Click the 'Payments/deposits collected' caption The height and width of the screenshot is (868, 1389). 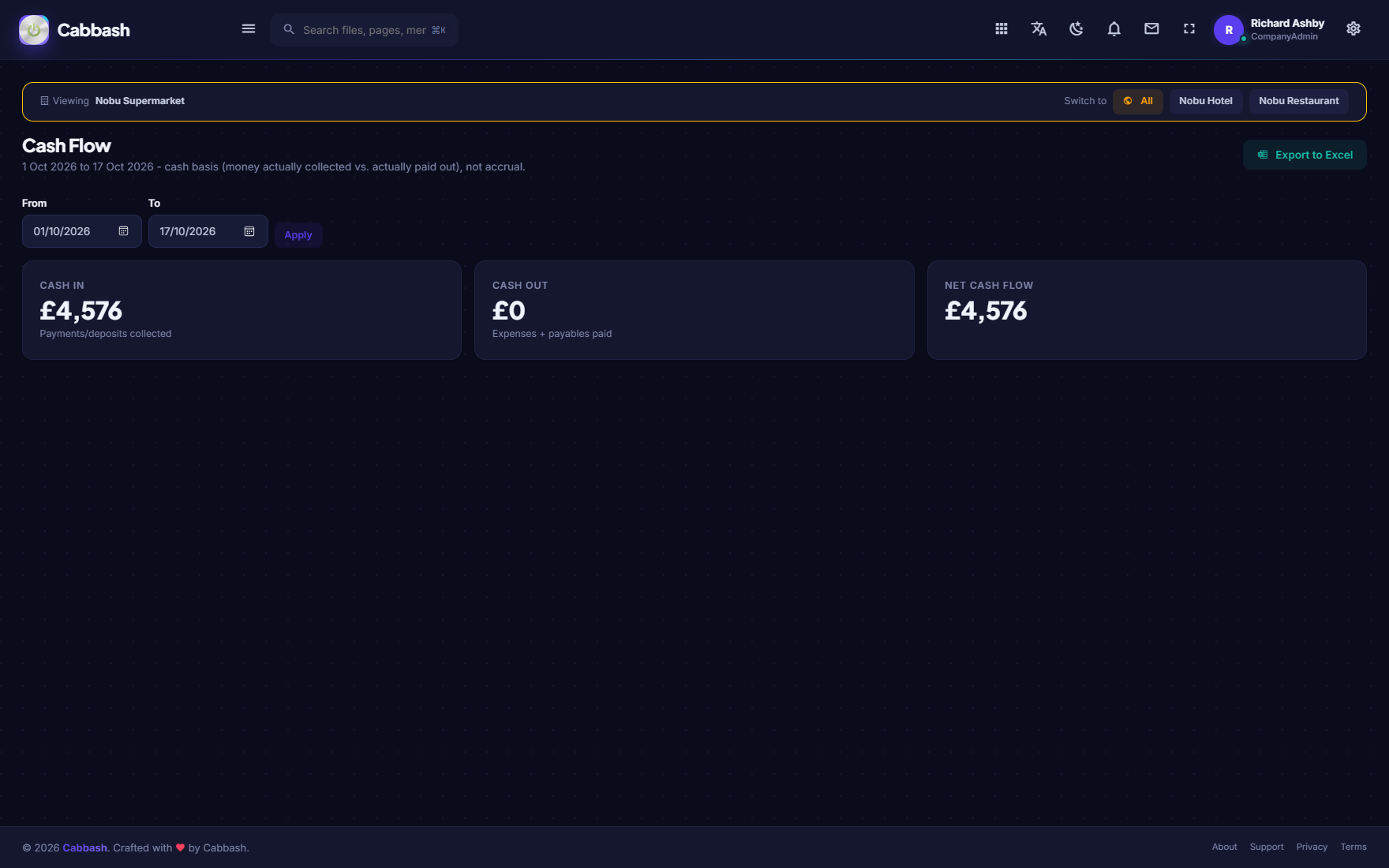(106, 334)
